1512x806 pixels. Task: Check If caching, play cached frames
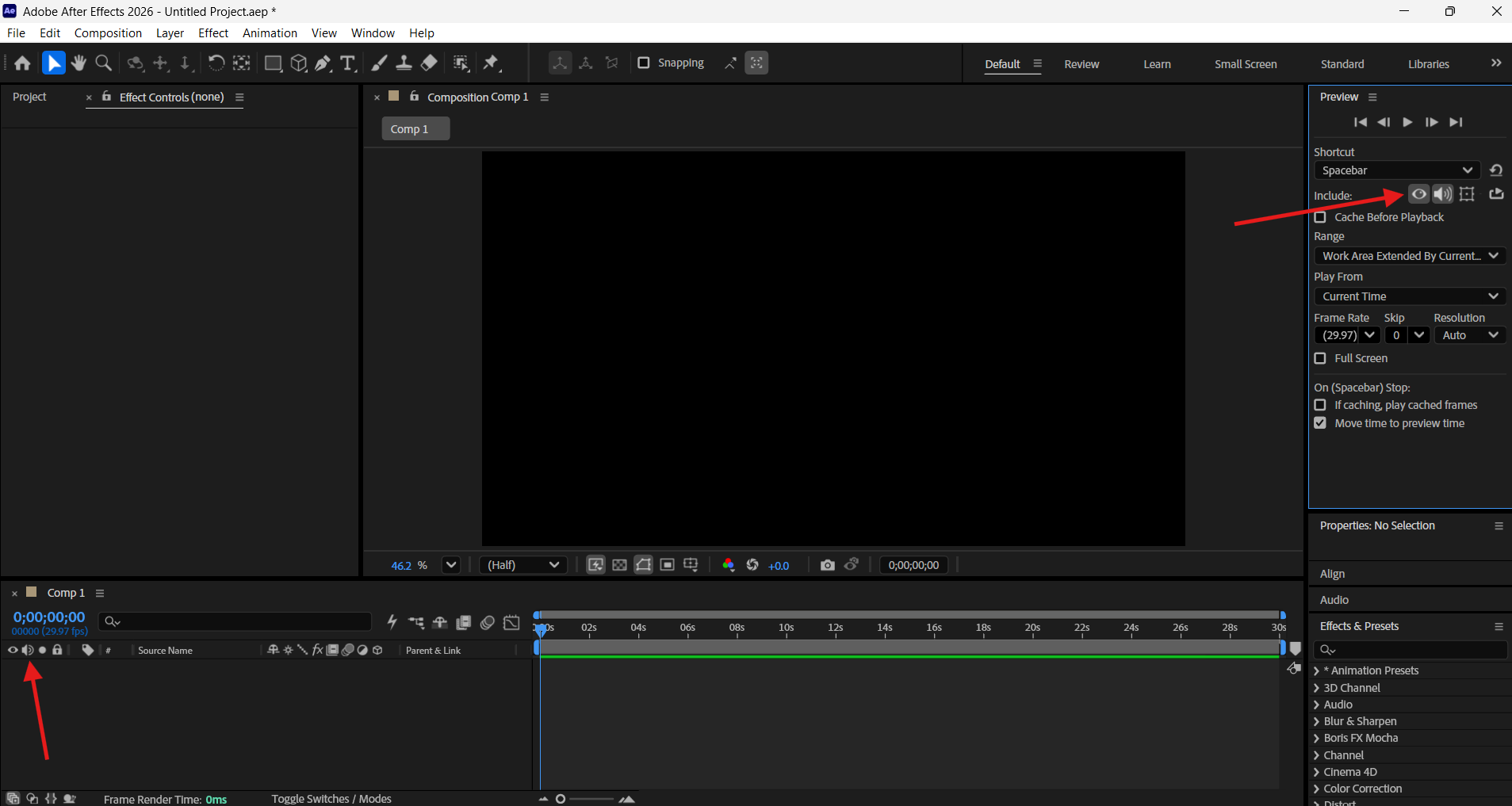pos(1320,405)
